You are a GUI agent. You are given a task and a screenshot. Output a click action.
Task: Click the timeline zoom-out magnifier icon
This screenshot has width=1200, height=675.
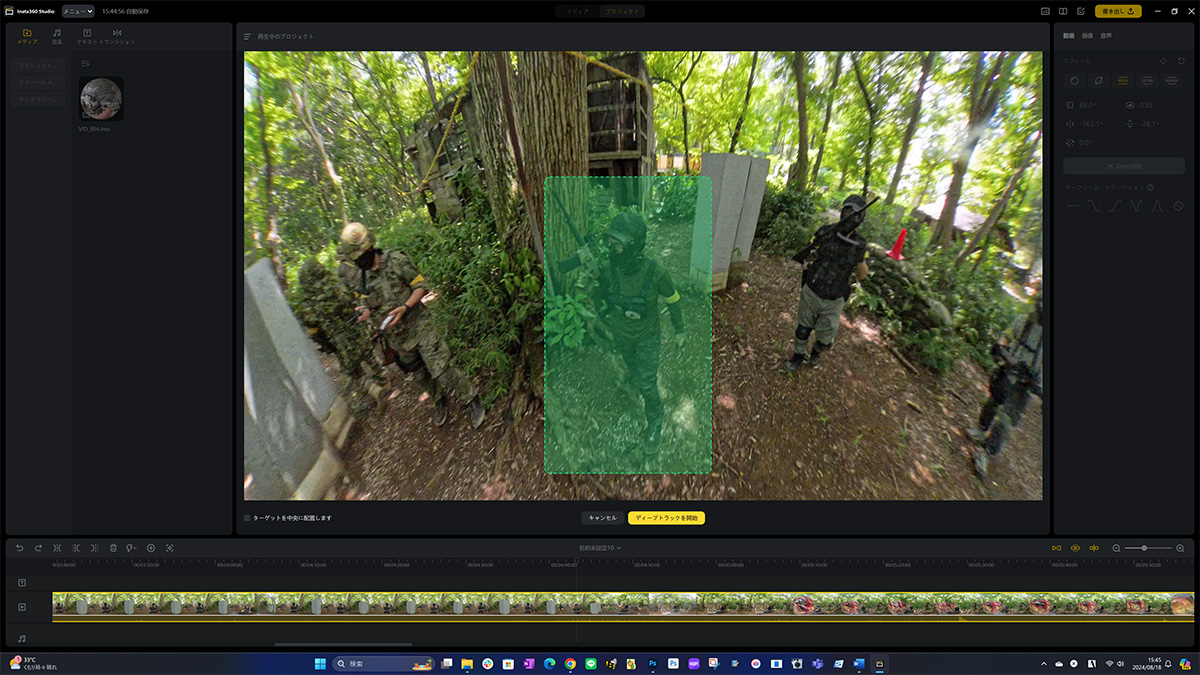point(1117,548)
